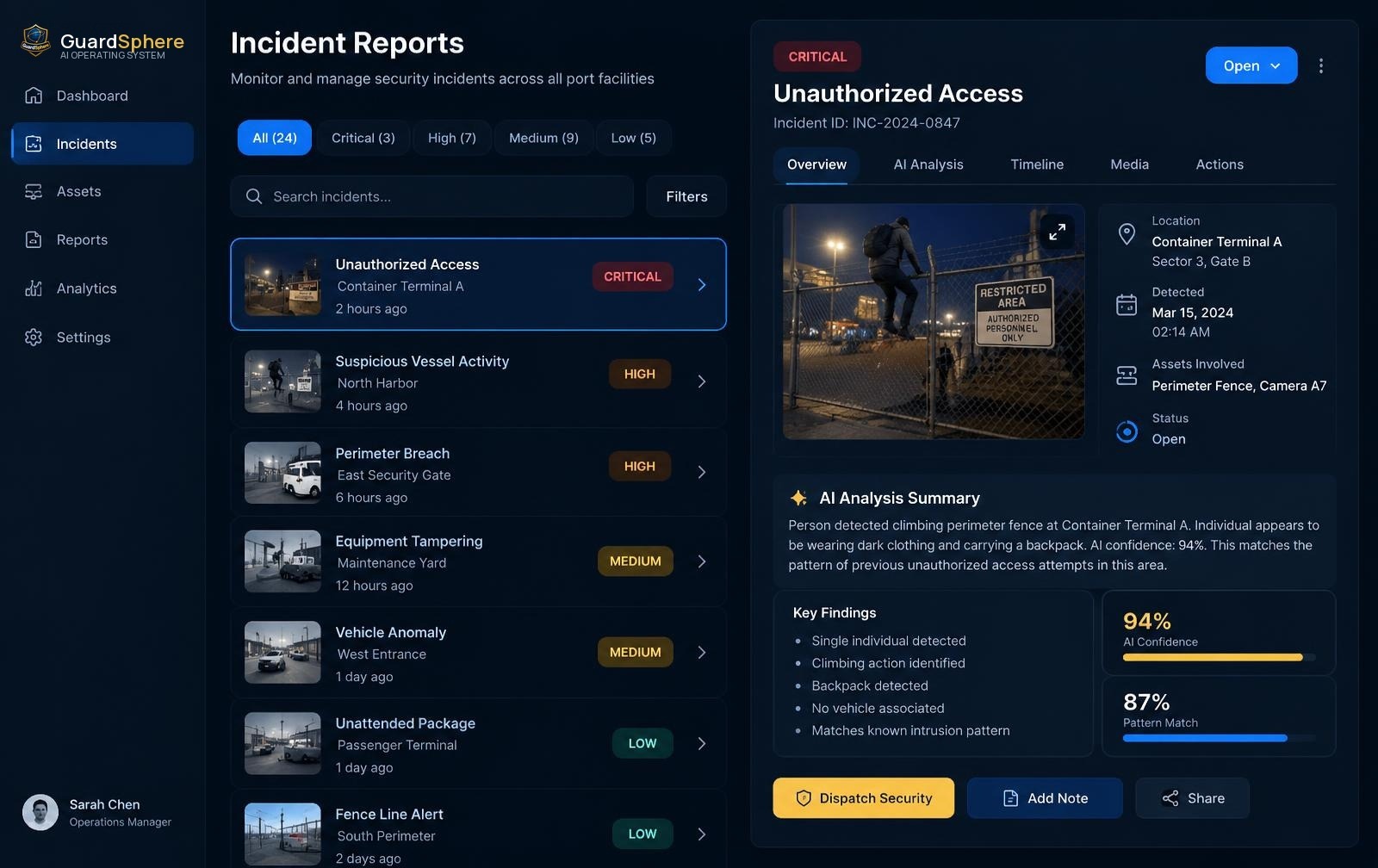Select the Medium (9) filter chip
This screenshot has width=1378, height=868.
click(x=543, y=138)
